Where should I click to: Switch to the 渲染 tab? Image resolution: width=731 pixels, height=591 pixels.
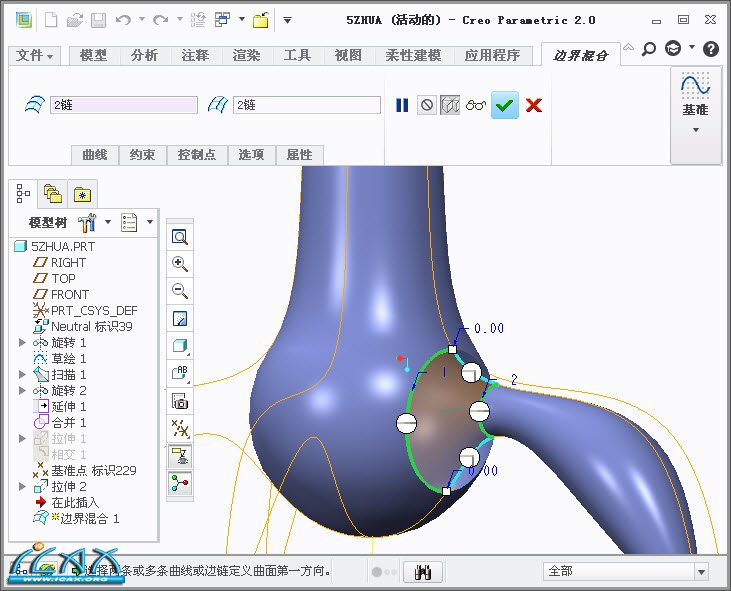point(247,55)
